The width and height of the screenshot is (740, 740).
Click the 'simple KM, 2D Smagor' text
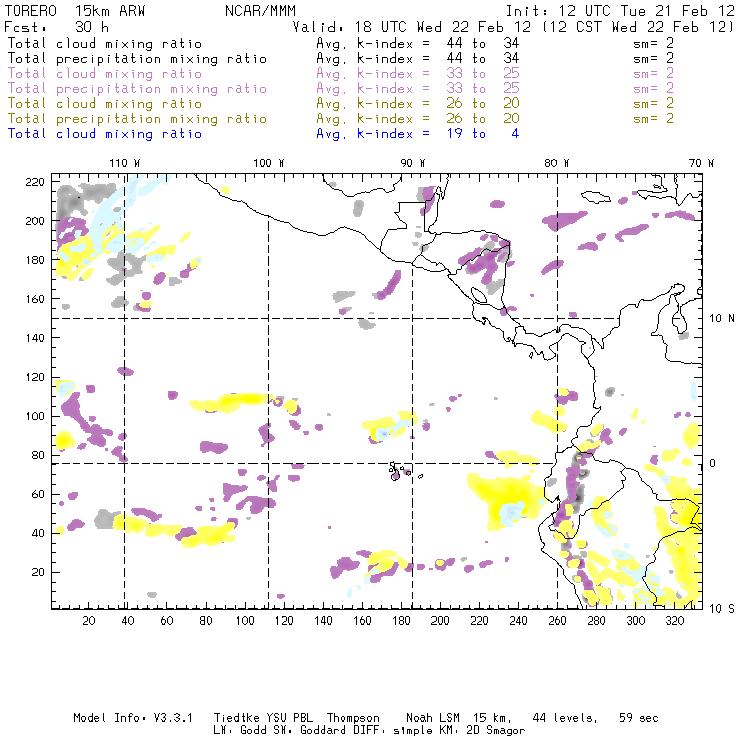(459, 731)
